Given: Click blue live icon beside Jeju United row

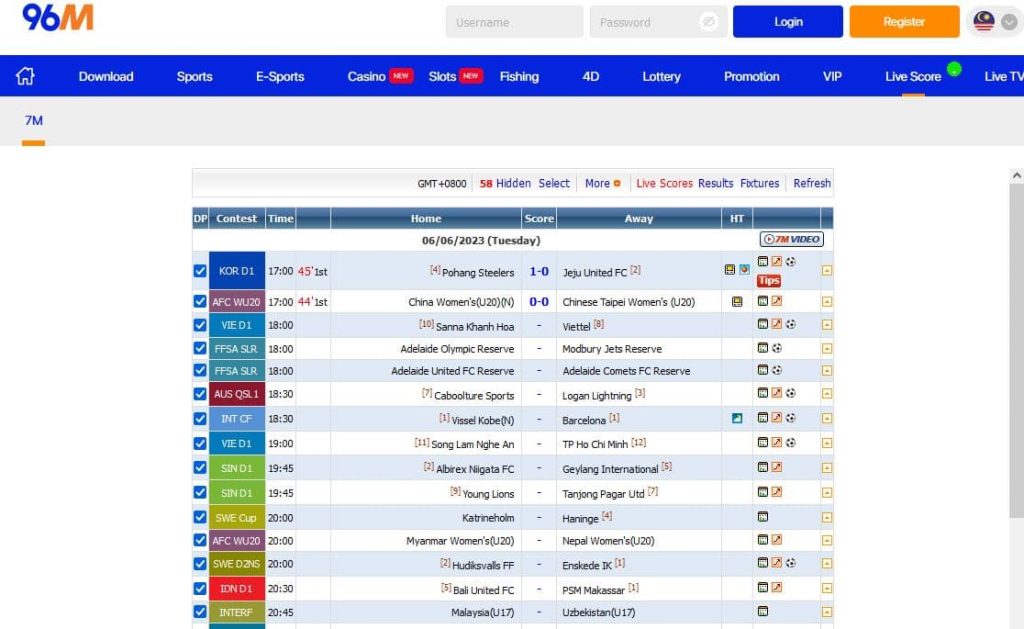Looking at the screenshot, I should coord(744,269).
